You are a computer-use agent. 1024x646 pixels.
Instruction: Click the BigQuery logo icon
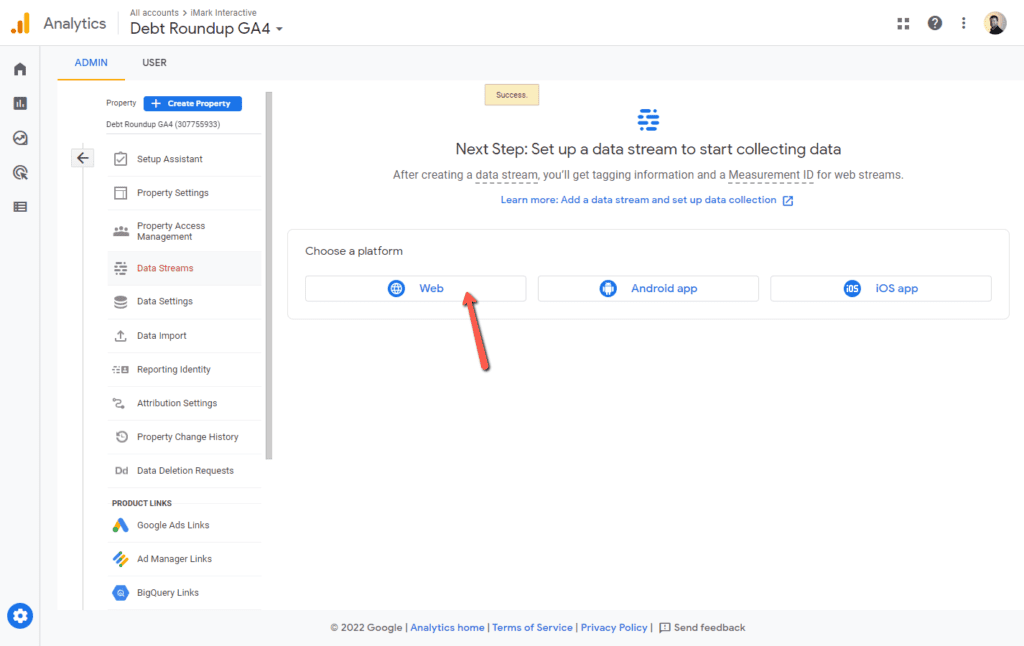point(120,592)
